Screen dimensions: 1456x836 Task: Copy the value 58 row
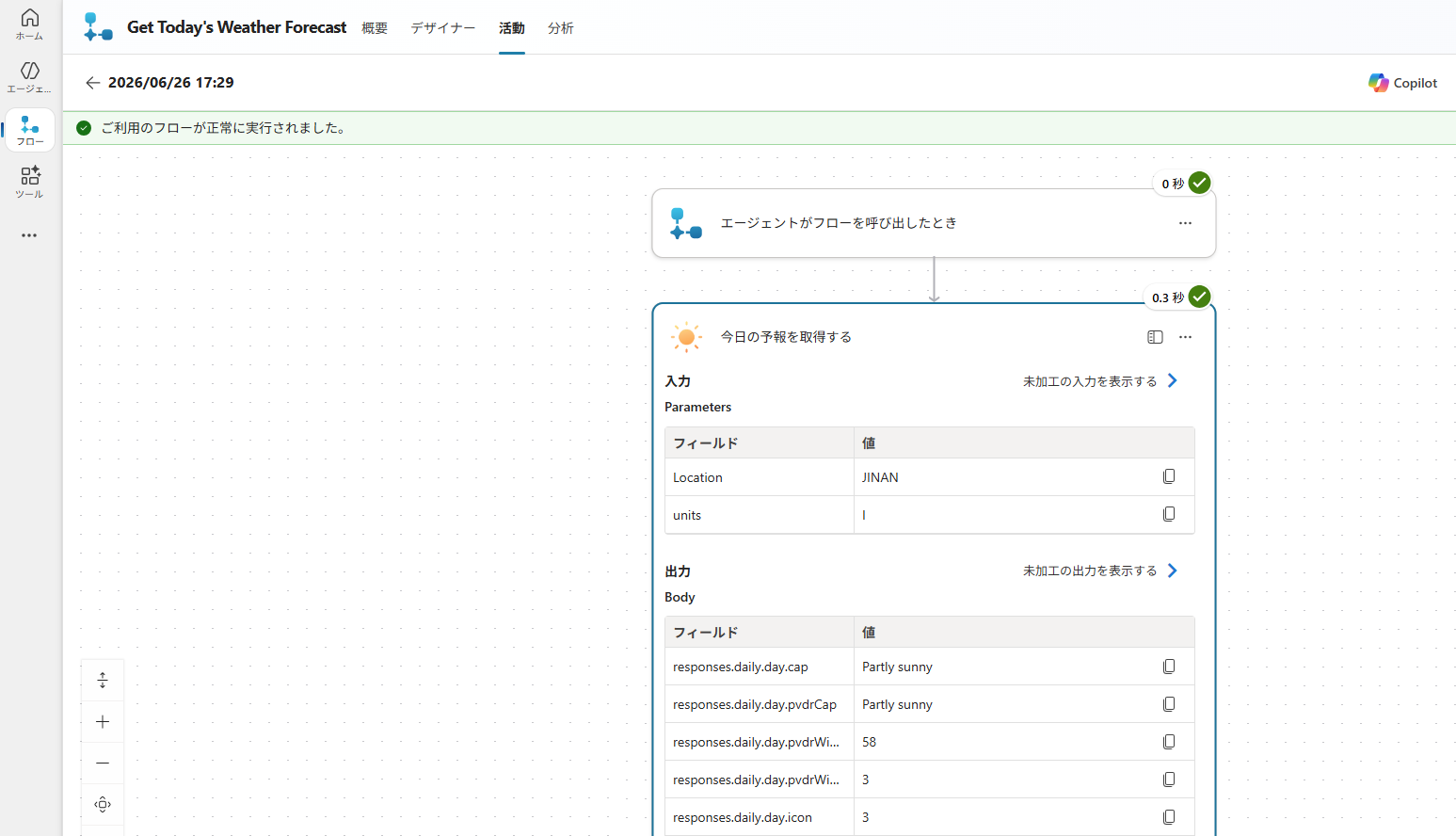tap(1169, 742)
